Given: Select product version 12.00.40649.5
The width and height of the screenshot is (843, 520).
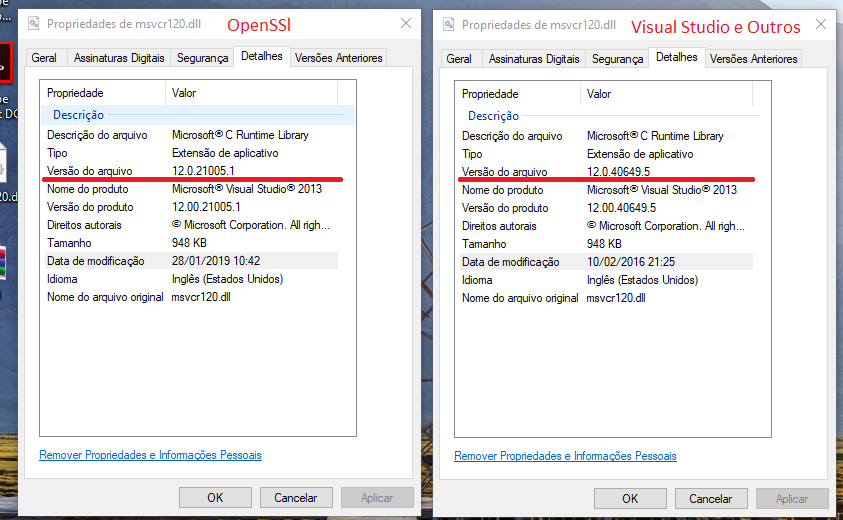Looking at the screenshot, I should 621,208.
